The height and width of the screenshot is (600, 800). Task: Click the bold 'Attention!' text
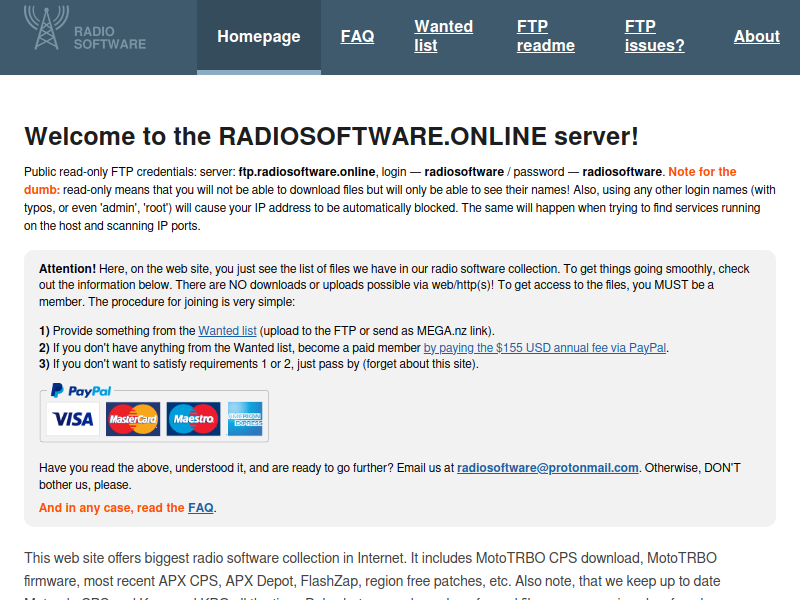(67, 269)
